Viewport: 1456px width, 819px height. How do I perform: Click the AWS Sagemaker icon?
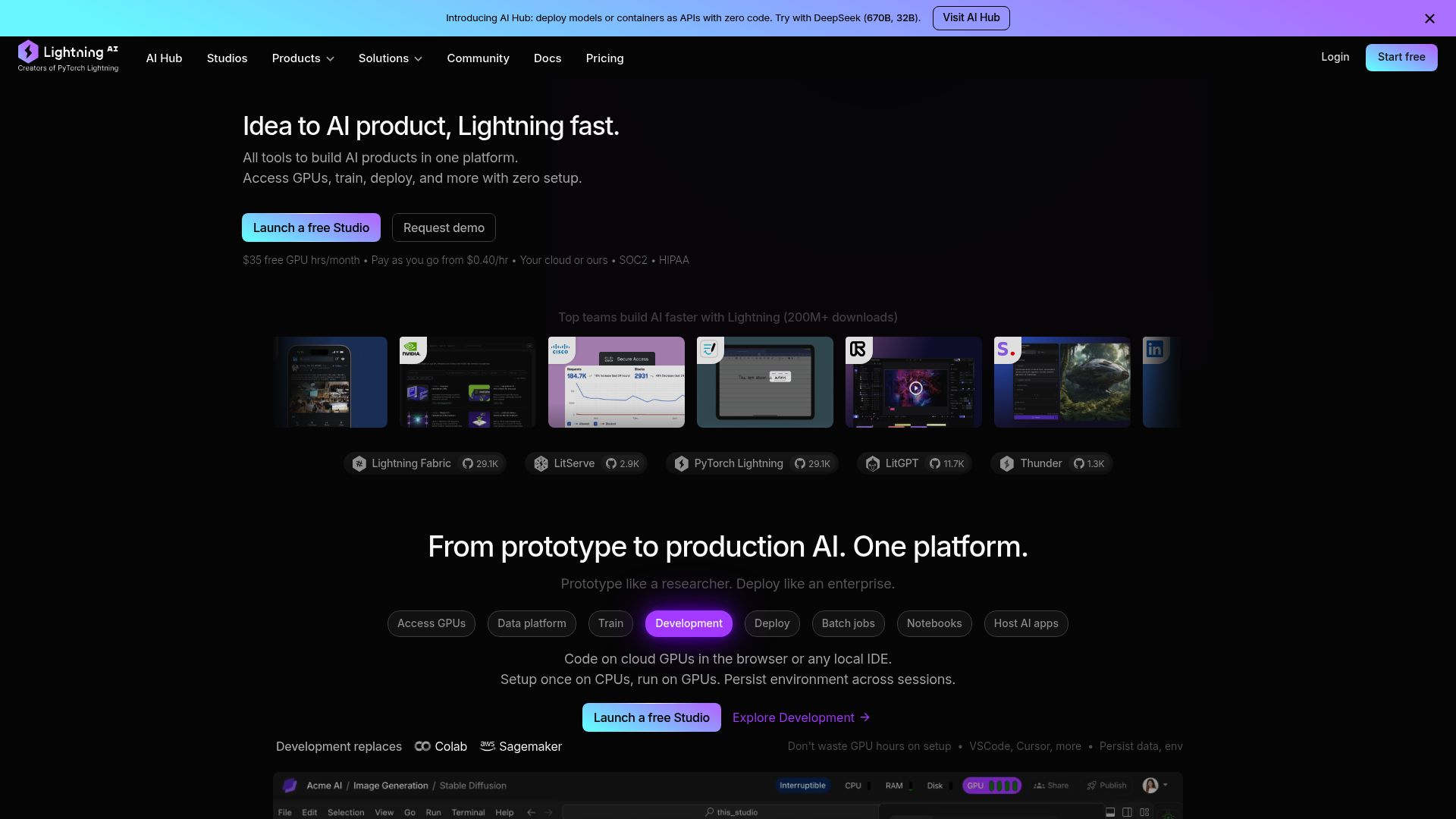(488, 746)
